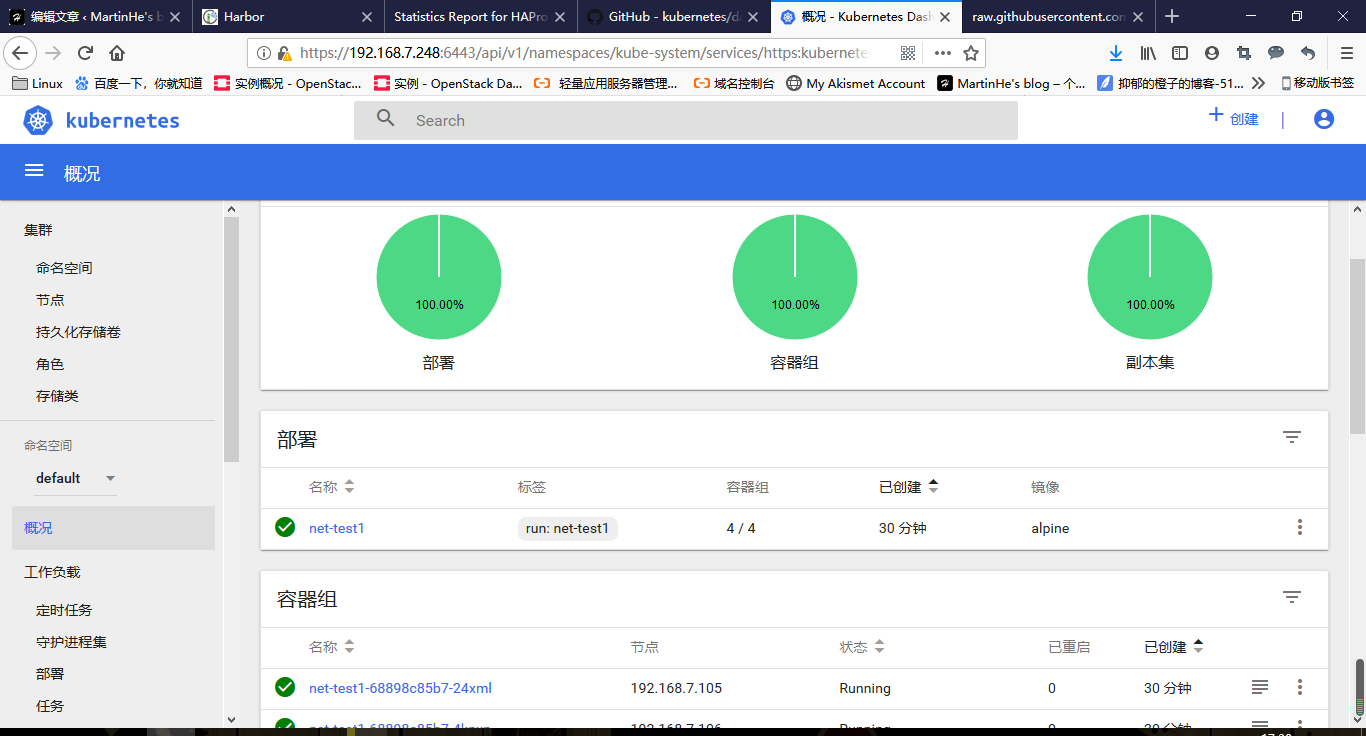Image resolution: width=1366 pixels, height=736 pixels.
Task: Bookmark page with star icon
Action: [970, 53]
